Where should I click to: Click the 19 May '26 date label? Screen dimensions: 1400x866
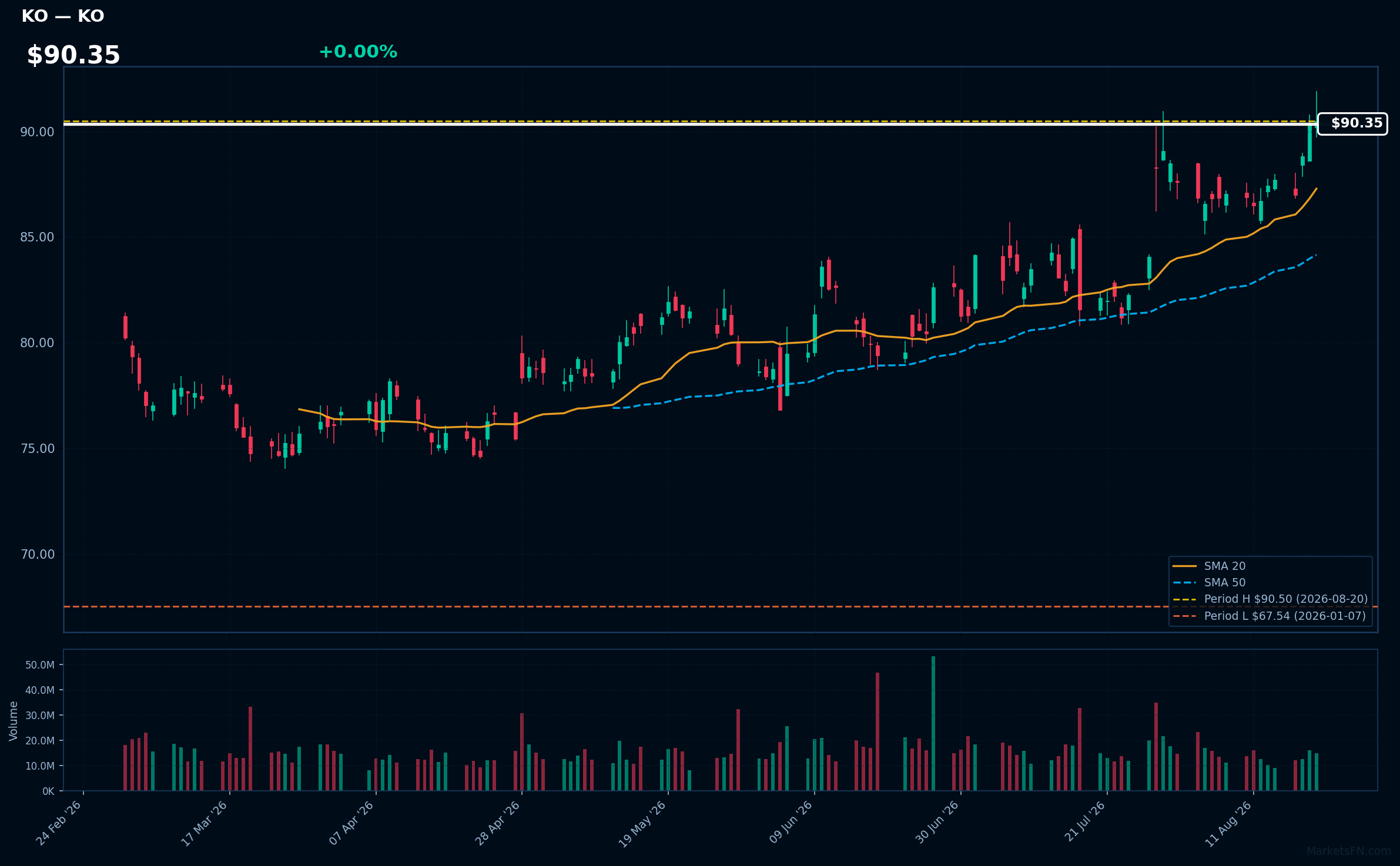[x=642, y=823]
